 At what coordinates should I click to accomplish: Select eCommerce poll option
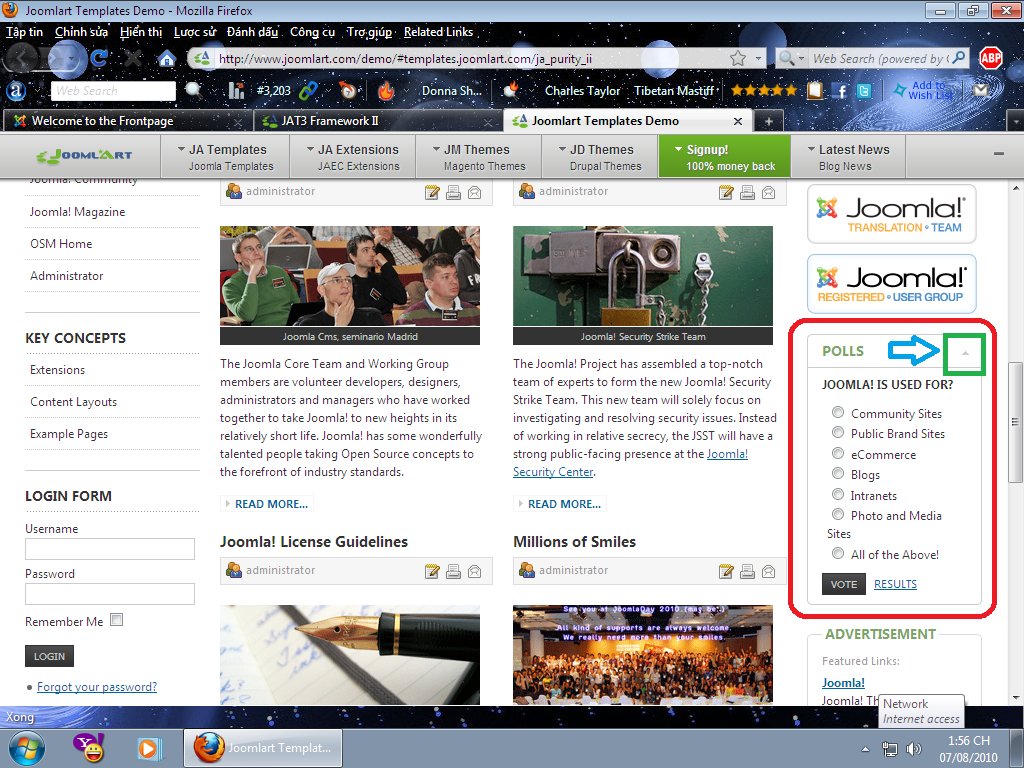pyautogui.click(x=837, y=453)
